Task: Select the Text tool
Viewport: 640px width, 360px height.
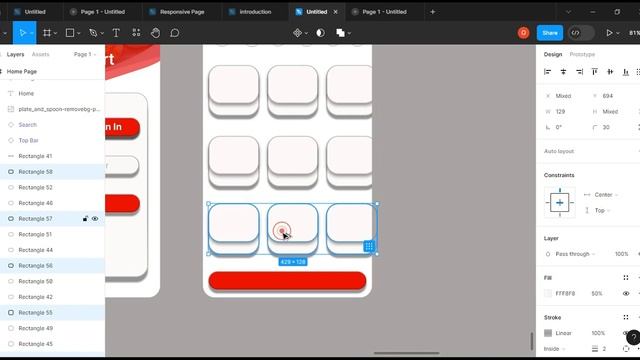Action: tap(116, 33)
